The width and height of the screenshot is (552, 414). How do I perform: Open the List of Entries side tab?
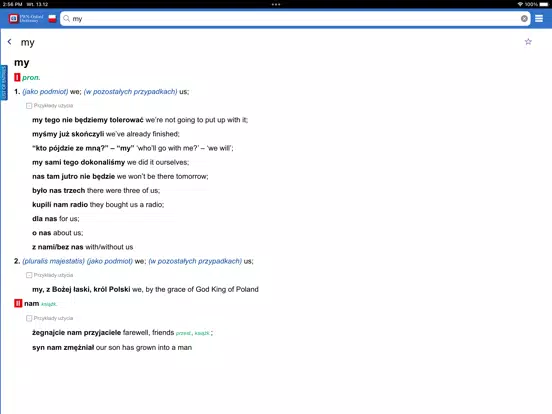4,83
